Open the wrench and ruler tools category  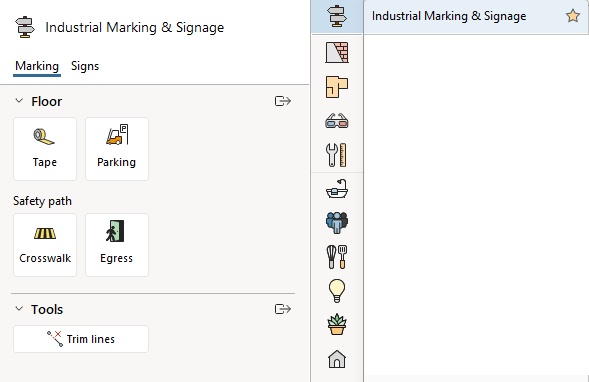tap(337, 155)
